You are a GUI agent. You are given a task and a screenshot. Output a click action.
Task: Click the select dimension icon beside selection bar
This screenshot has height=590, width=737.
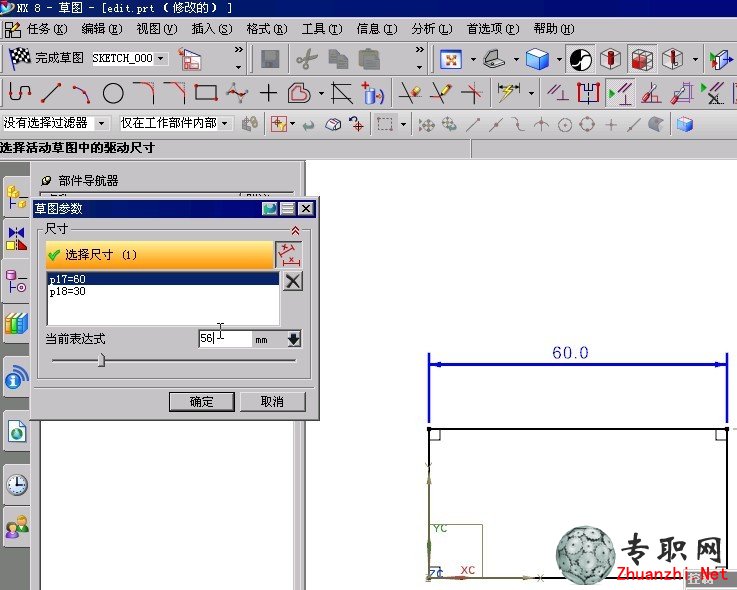tap(289, 255)
